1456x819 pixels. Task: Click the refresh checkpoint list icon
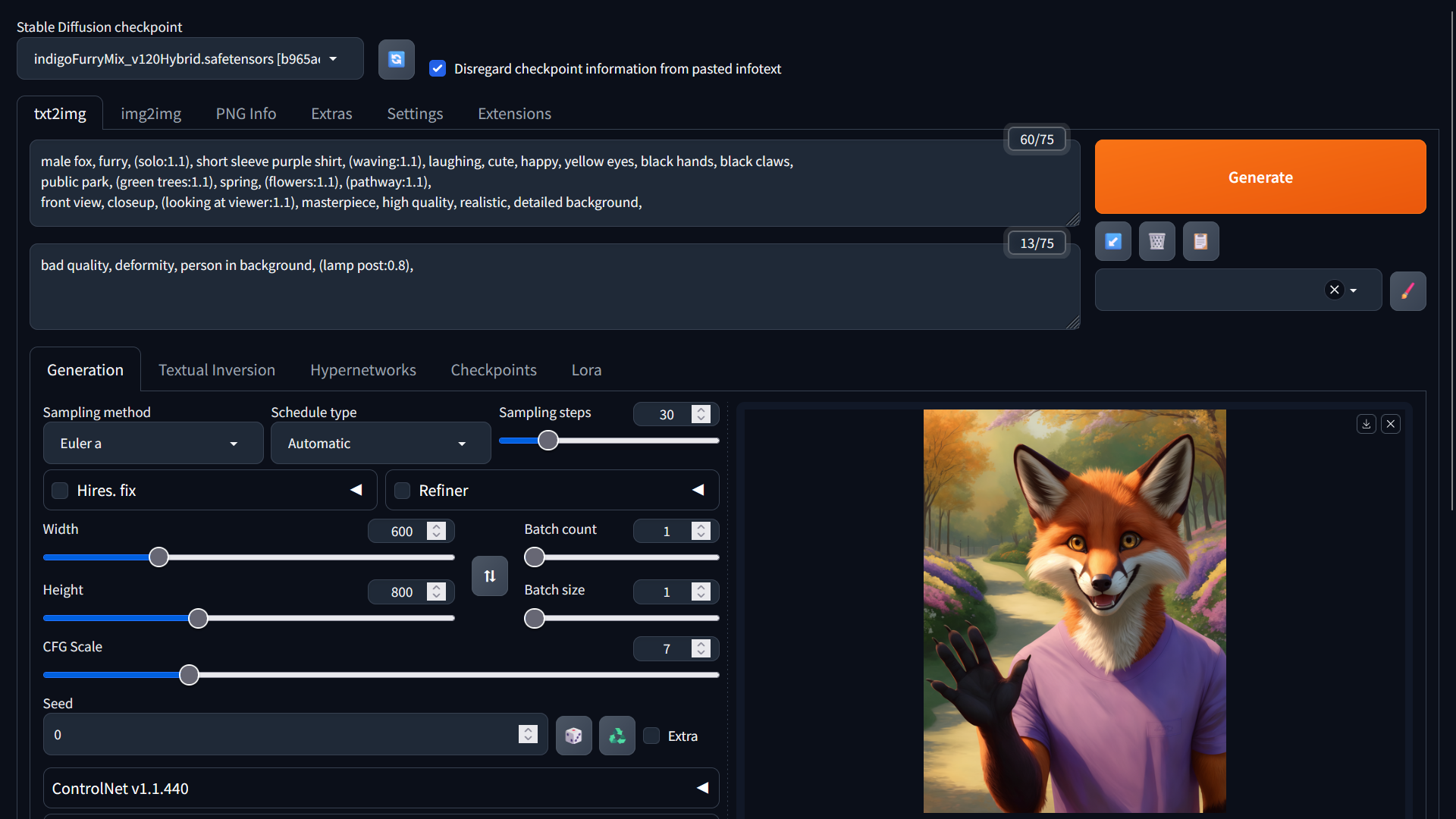pyautogui.click(x=396, y=59)
